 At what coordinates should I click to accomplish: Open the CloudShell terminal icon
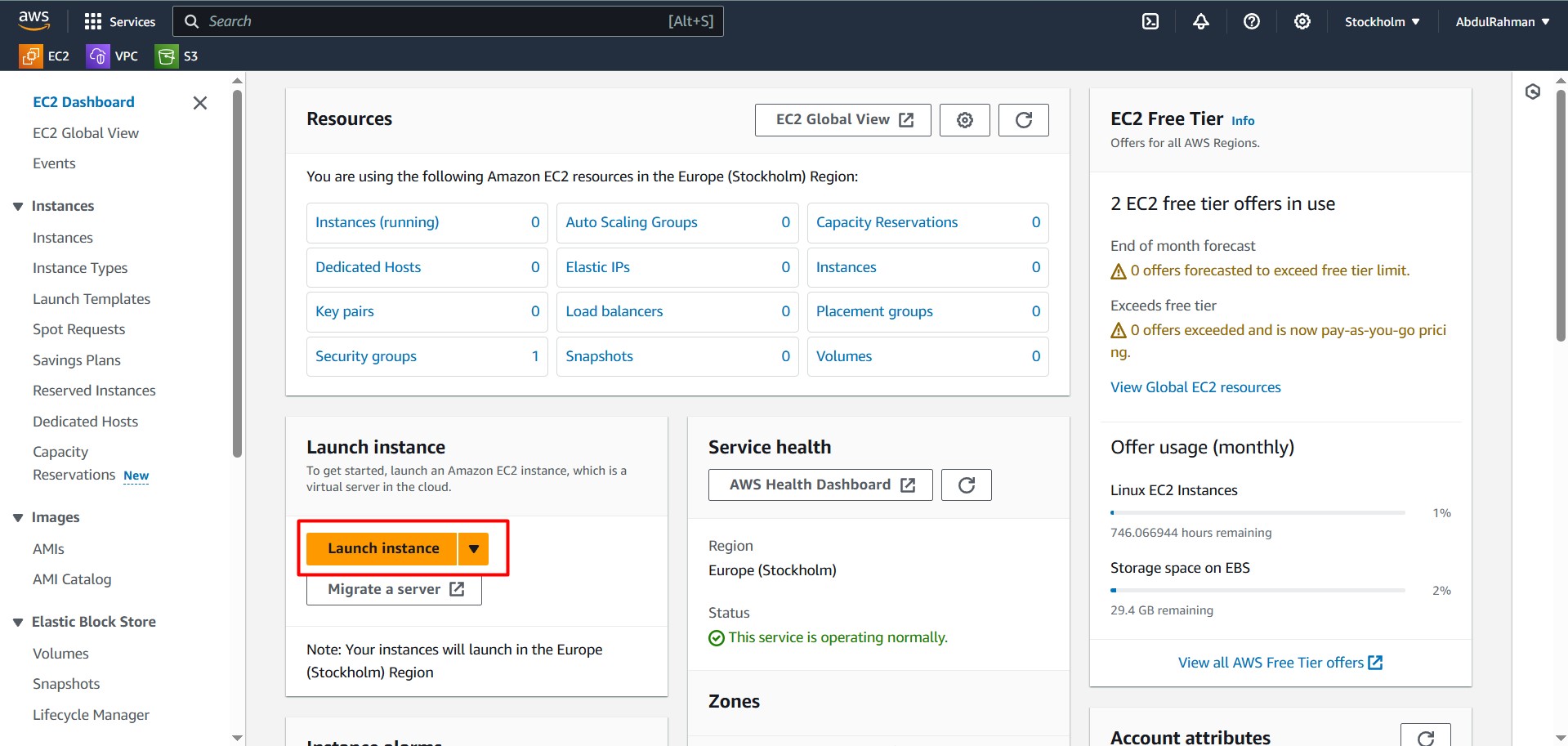point(1150,21)
